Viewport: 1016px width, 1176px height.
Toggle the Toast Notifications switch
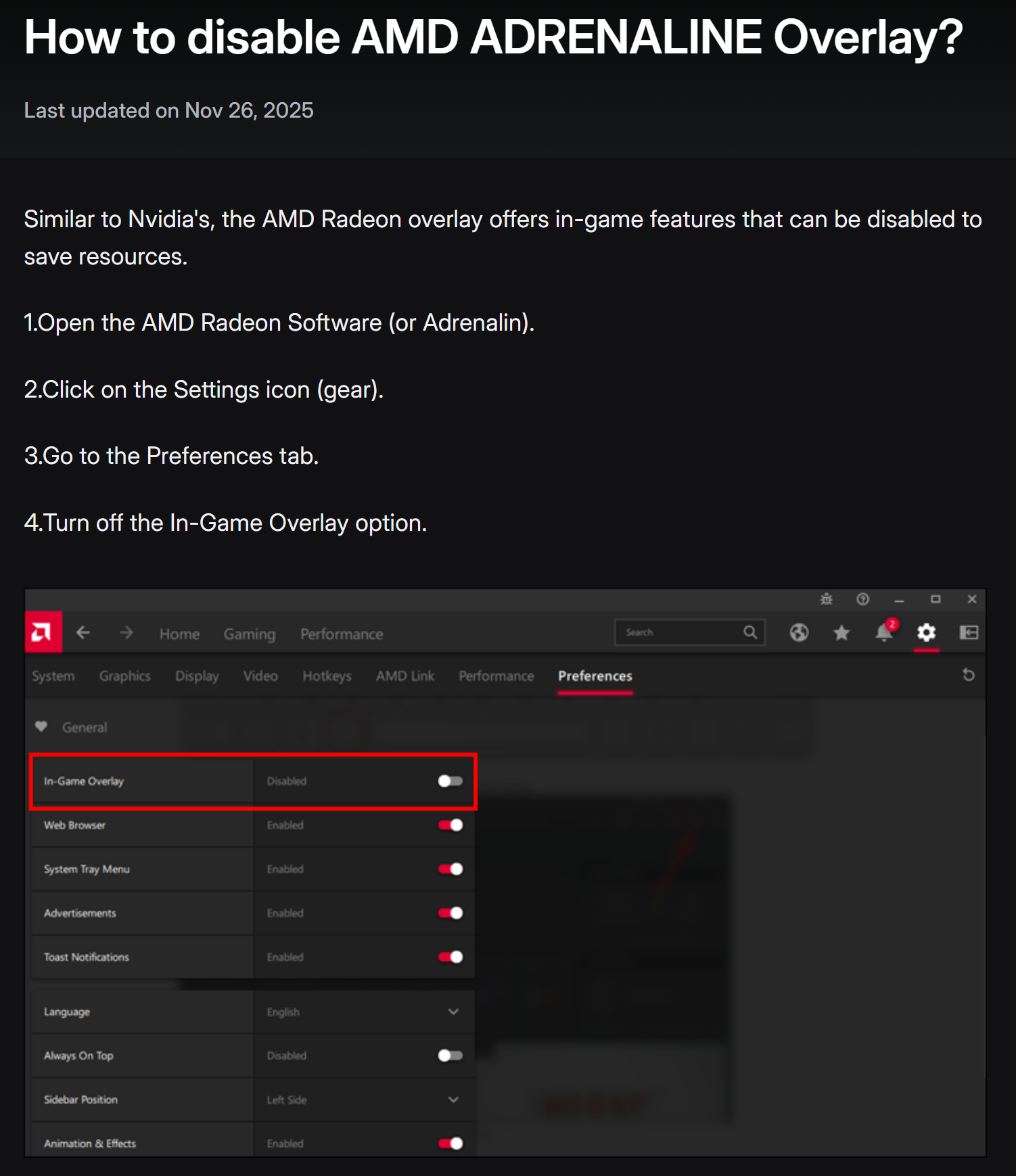coord(451,957)
